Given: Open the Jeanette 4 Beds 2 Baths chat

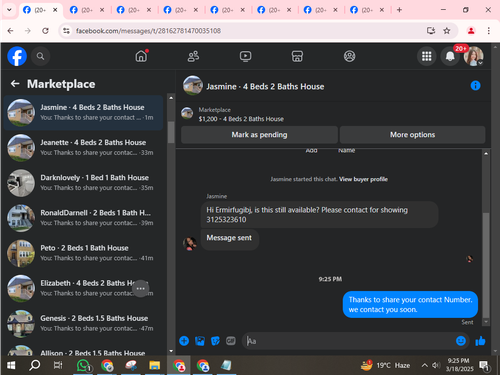Looking at the screenshot, I should [83, 148].
